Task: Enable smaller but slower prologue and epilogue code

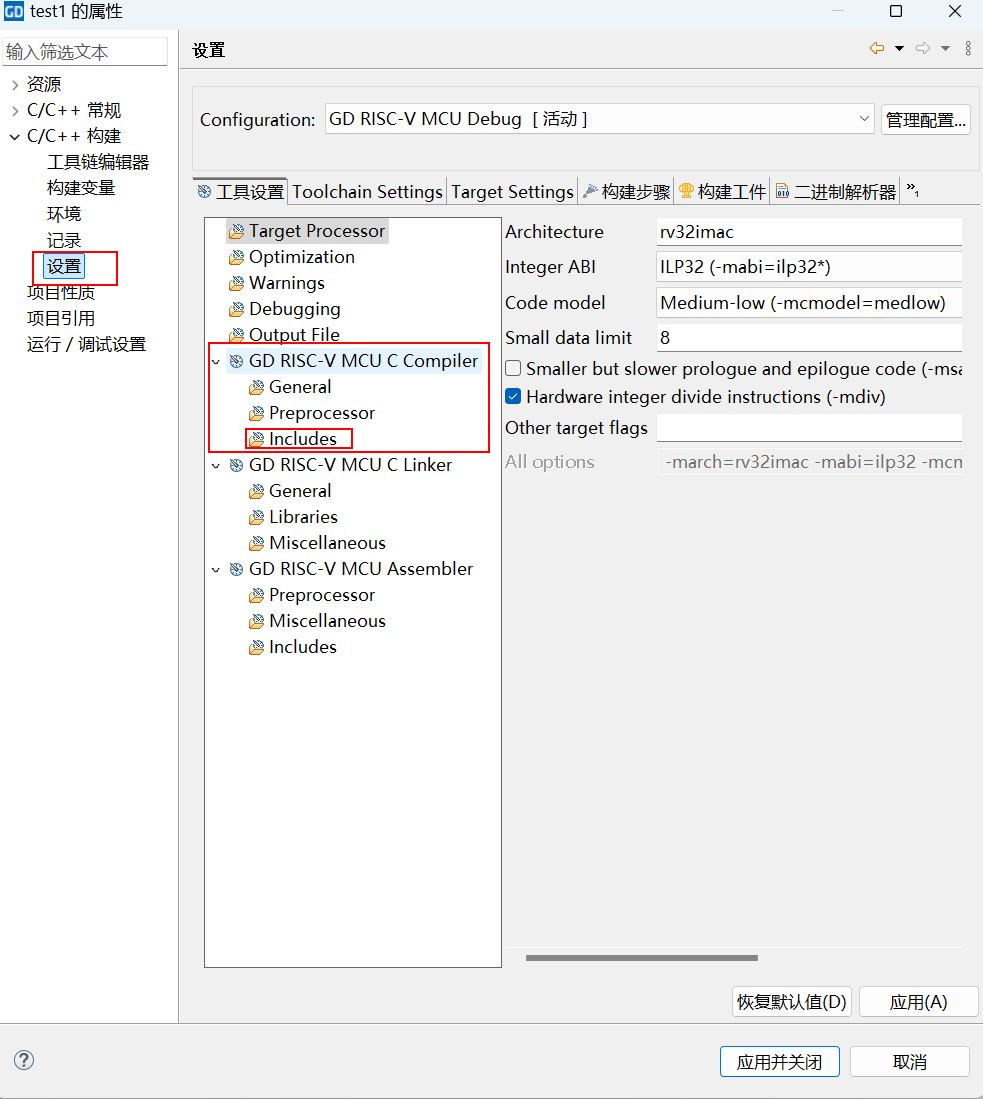Action: 514,368
